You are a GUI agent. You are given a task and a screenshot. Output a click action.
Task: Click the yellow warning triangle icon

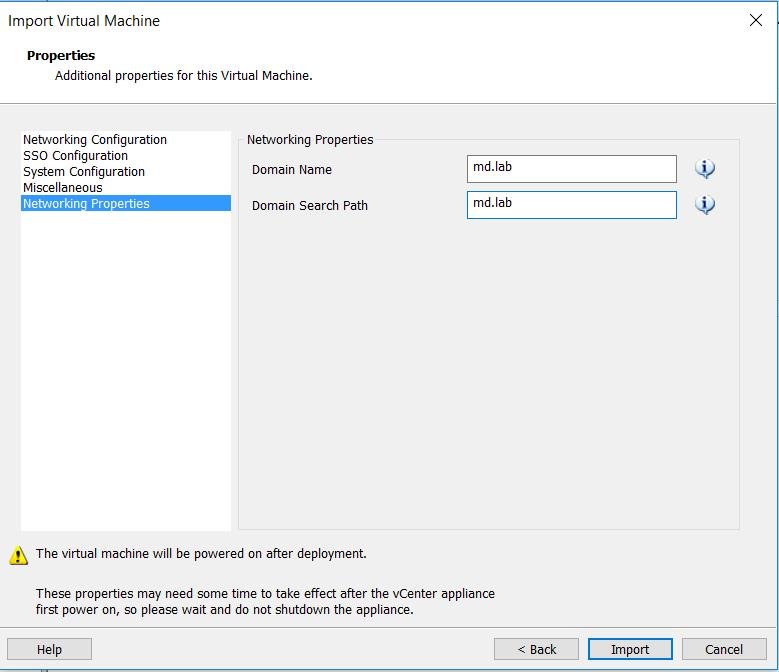18,555
